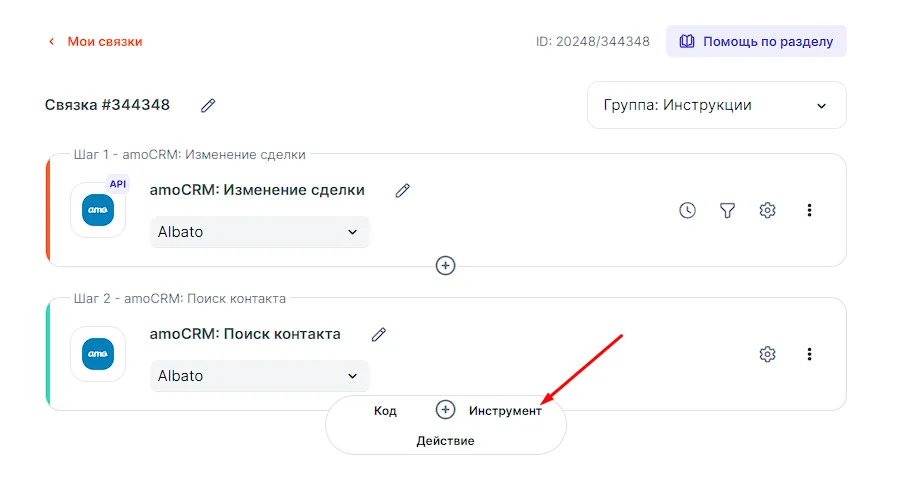Click the pencil icon next to Связка #344348
This screenshot has width=898, height=478.
click(x=208, y=105)
